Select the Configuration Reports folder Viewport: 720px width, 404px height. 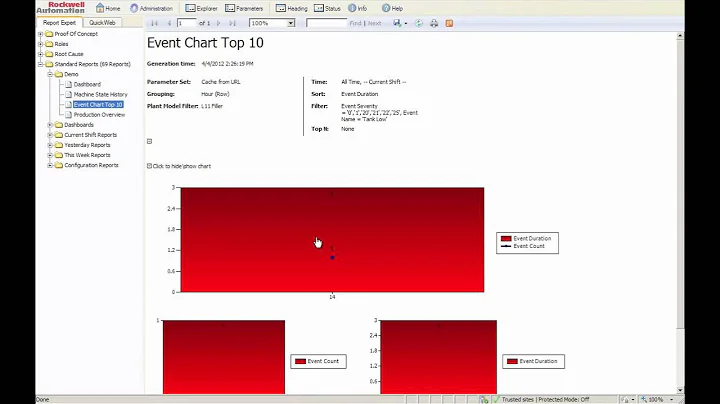click(x=91, y=165)
